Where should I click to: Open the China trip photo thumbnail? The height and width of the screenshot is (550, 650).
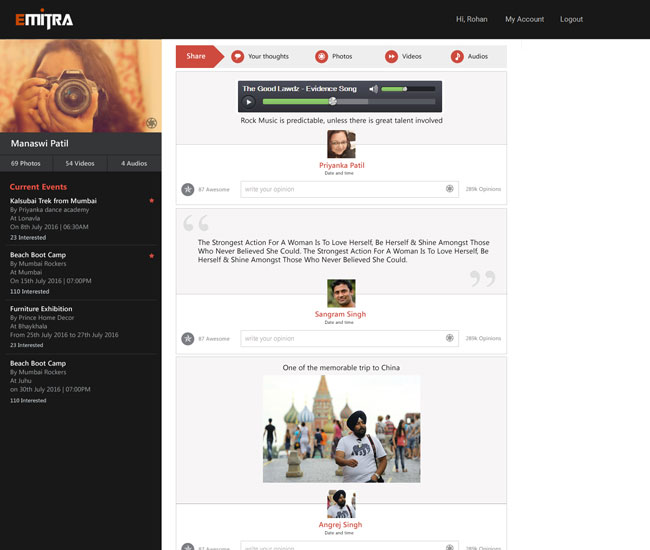point(341,429)
